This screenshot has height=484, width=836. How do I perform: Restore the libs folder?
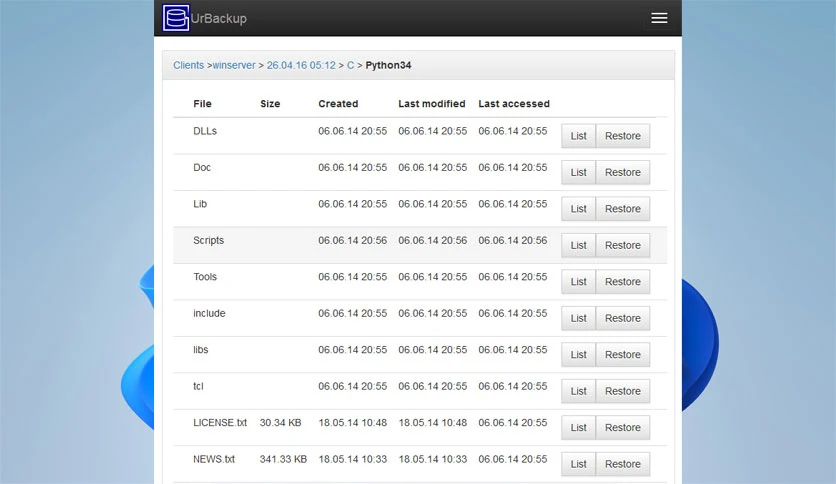[623, 354]
